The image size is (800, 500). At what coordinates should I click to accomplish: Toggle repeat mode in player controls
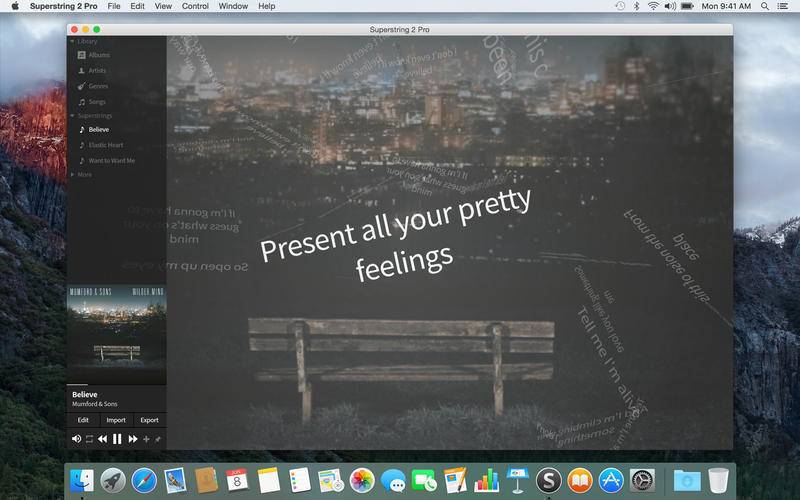[x=89, y=439]
